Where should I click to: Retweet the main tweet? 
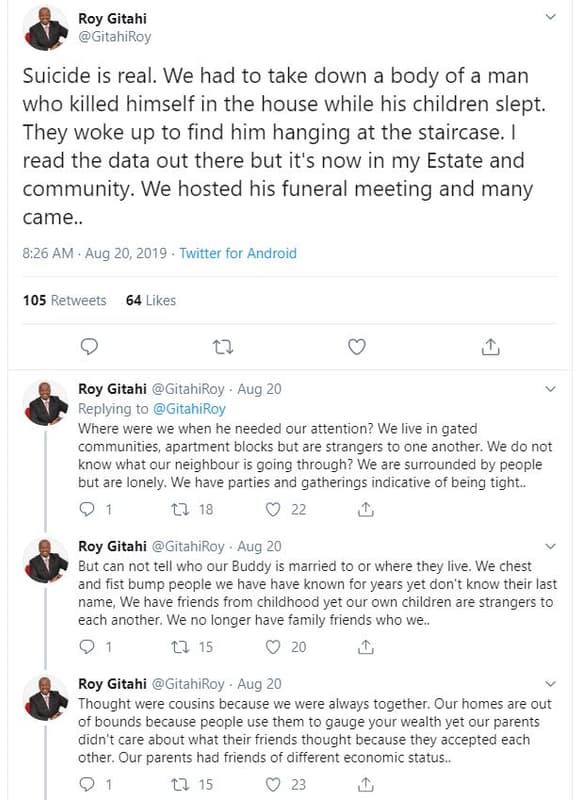pos(223,346)
